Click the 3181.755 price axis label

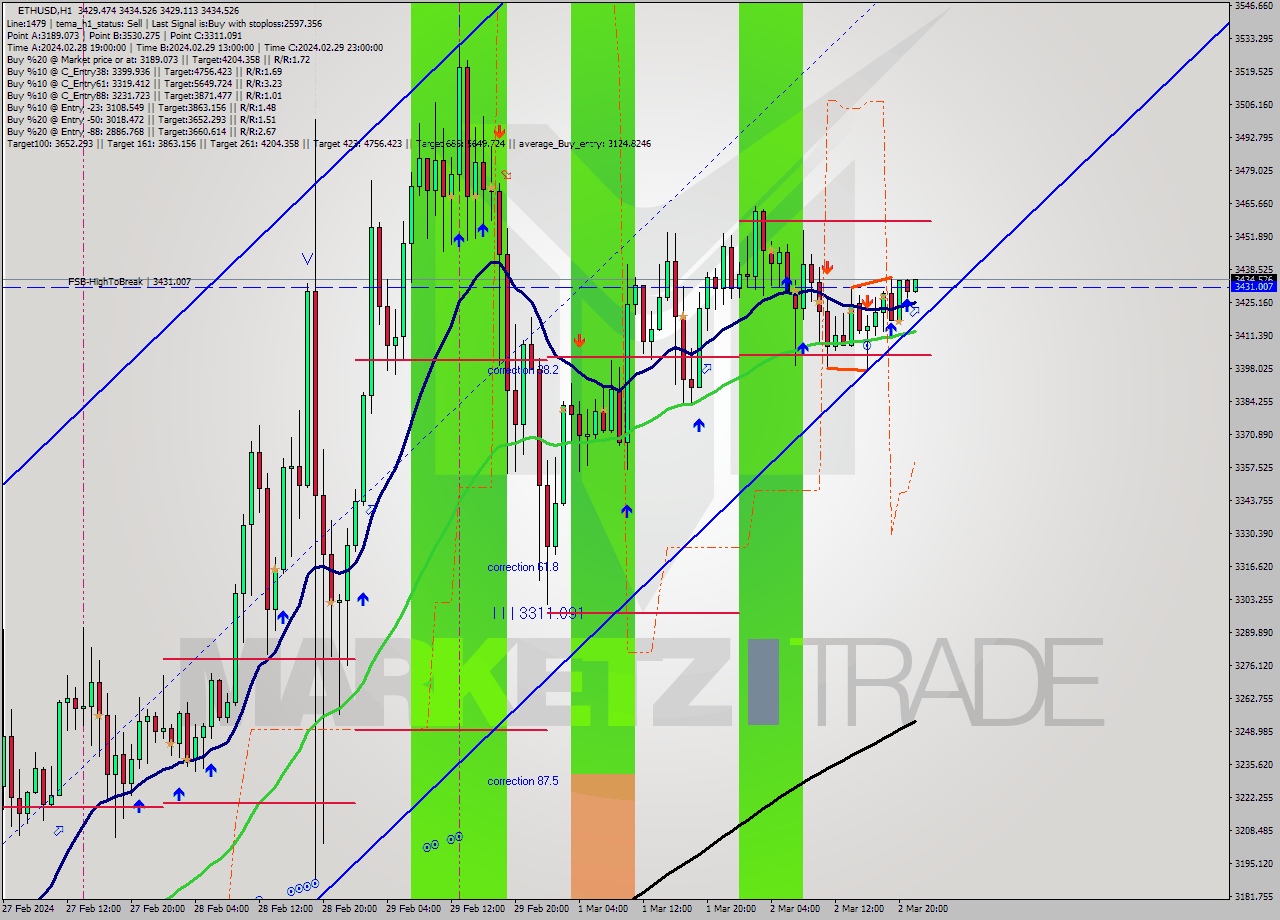[x=1254, y=896]
